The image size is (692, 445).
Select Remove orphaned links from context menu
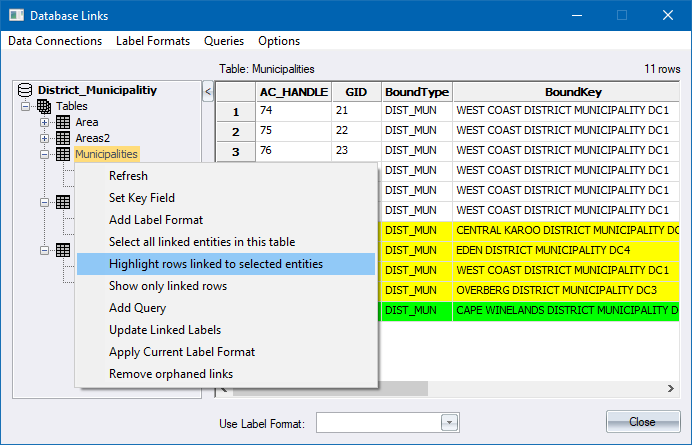171,374
